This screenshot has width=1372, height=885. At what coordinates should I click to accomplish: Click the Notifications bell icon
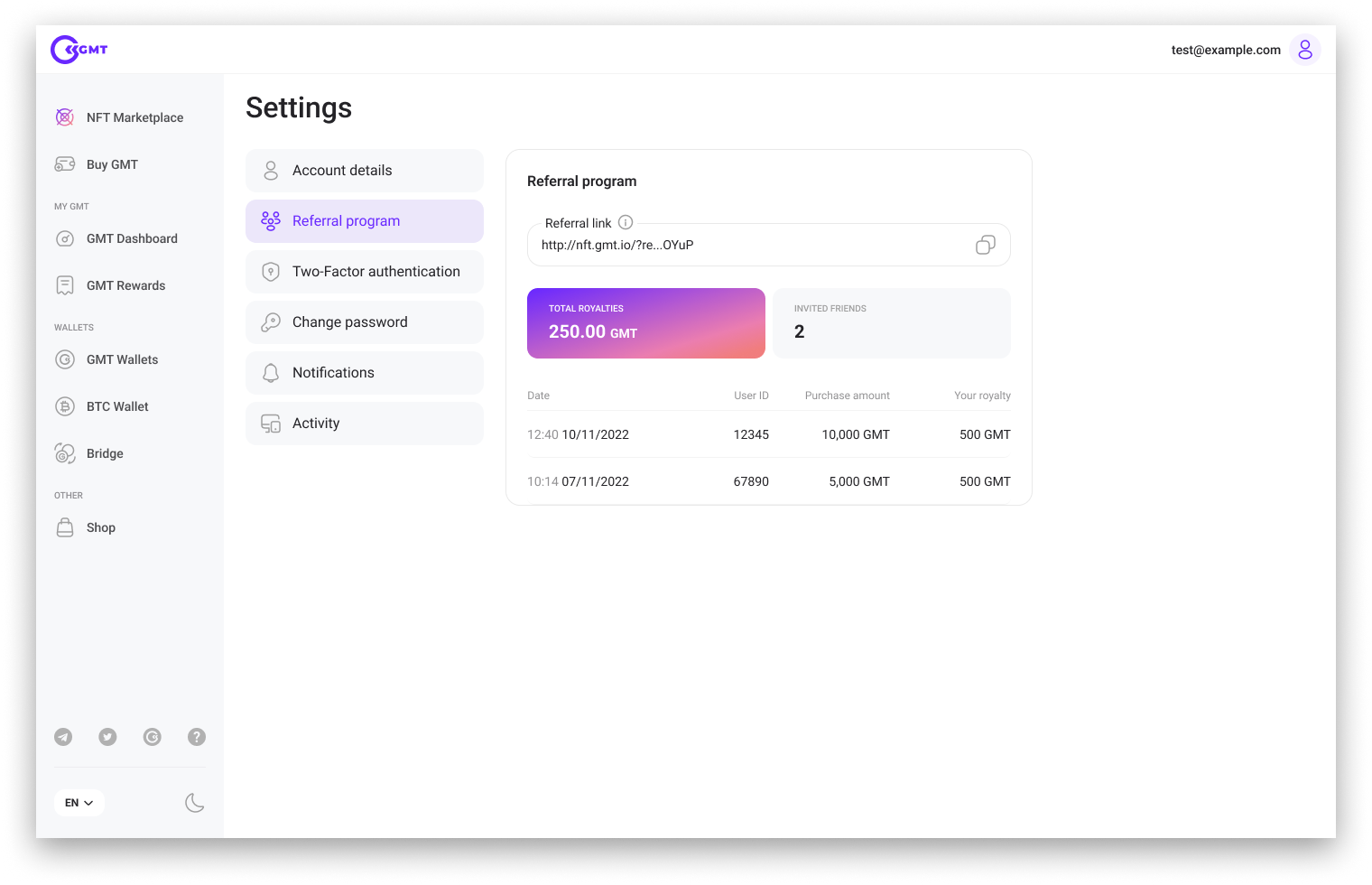[271, 373]
